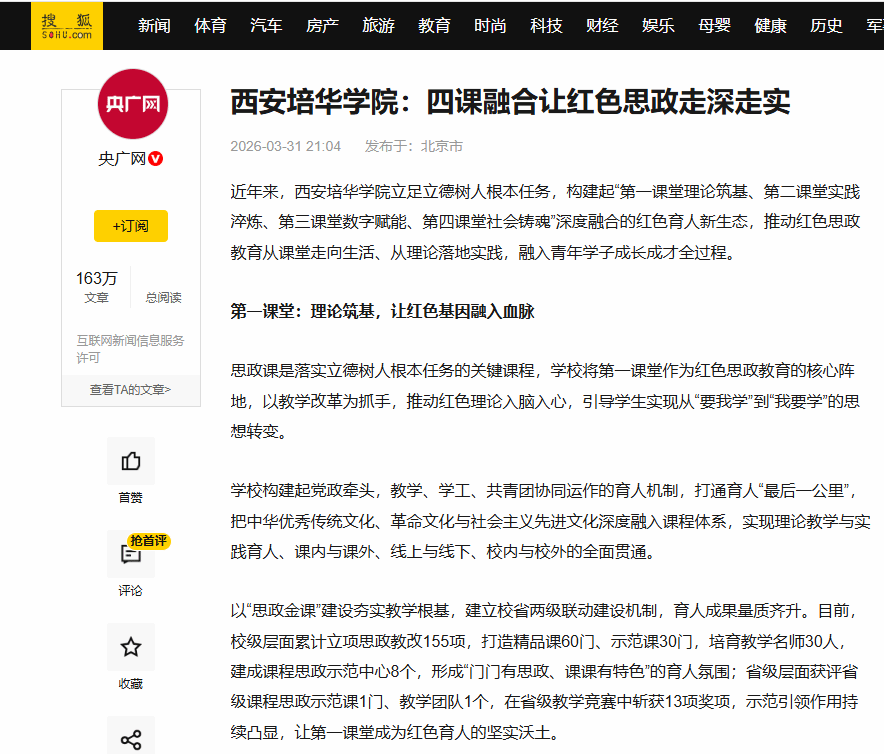Click 查看TA的文章 link

click(x=130, y=389)
